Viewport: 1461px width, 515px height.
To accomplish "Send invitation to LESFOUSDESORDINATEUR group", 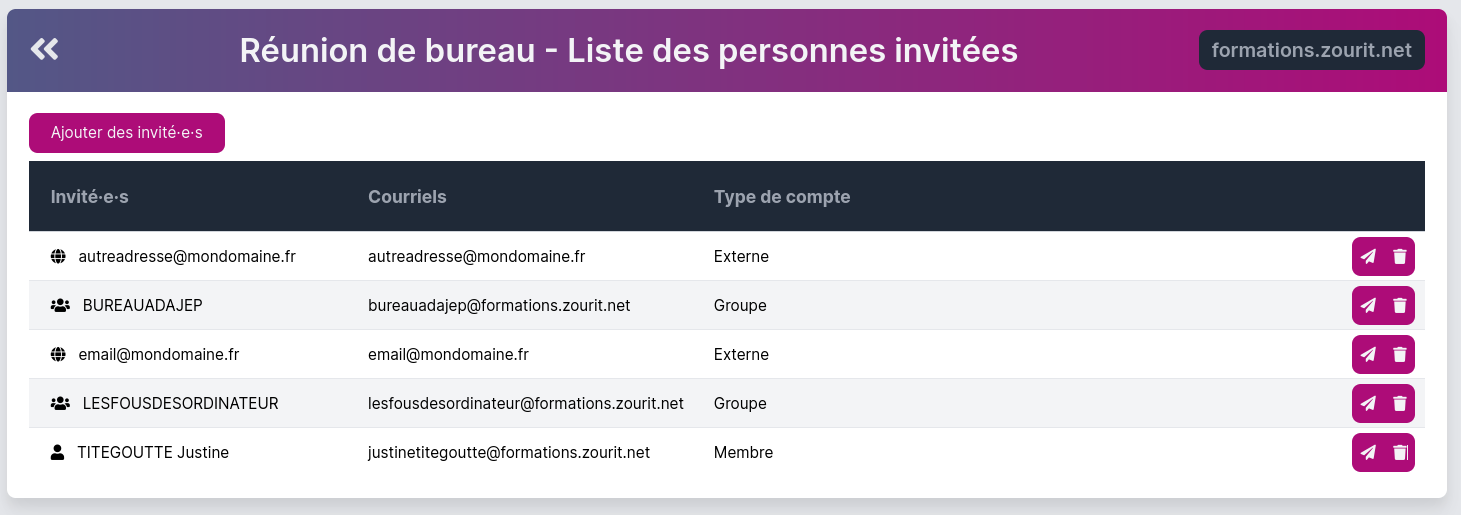I will [x=1368, y=403].
